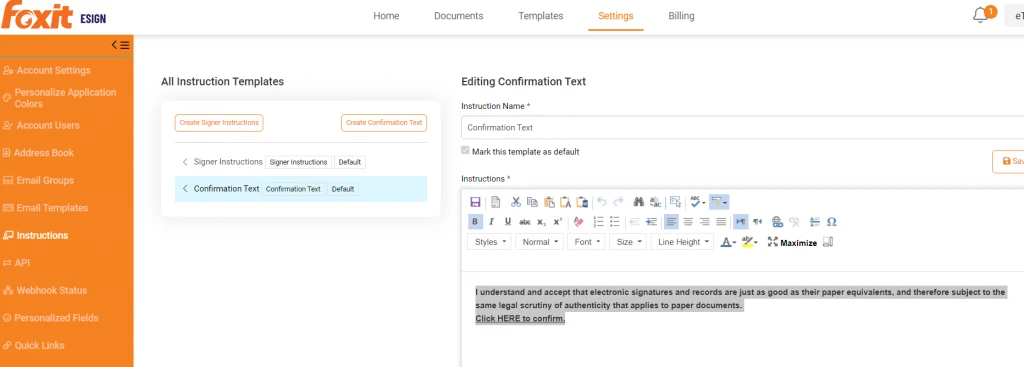Insert a bulleted list
The height and width of the screenshot is (367, 1024).
pos(615,221)
